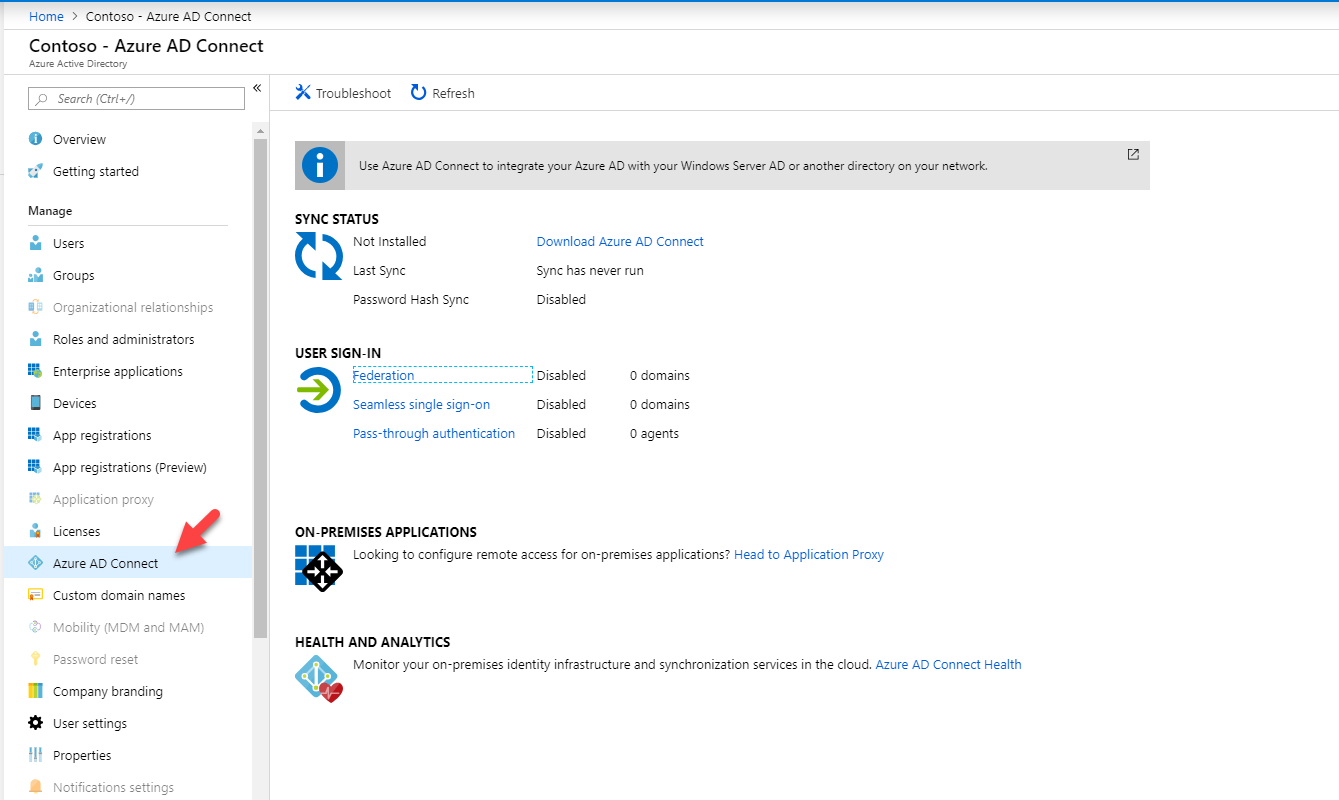Open Roles and administrators

(126, 339)
